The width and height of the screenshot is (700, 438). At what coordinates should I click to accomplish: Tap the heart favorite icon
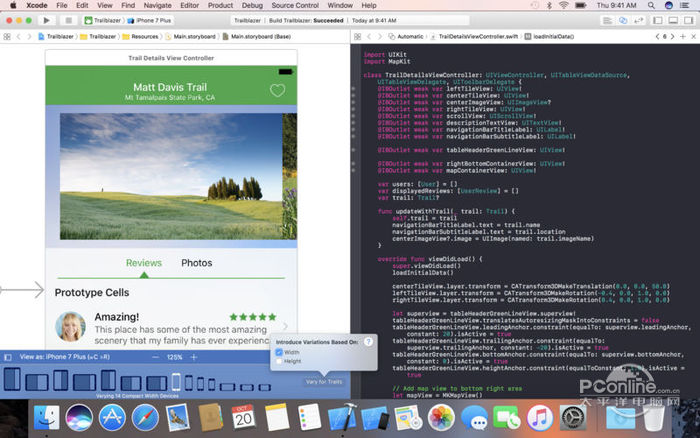pyautogui.click(x=277, y=91)
